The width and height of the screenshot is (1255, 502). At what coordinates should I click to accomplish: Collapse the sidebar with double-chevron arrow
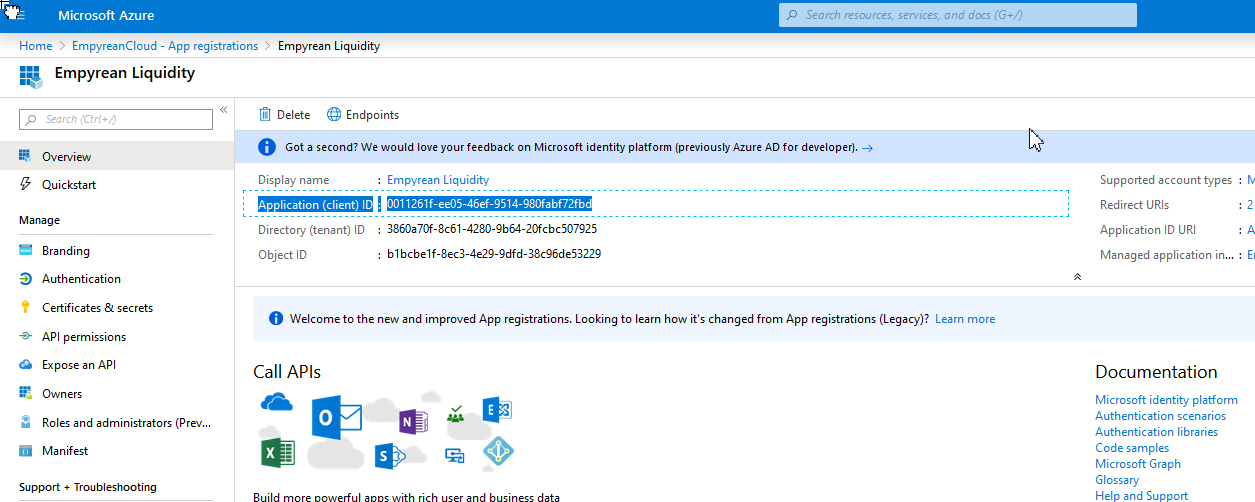coord(224,110)
